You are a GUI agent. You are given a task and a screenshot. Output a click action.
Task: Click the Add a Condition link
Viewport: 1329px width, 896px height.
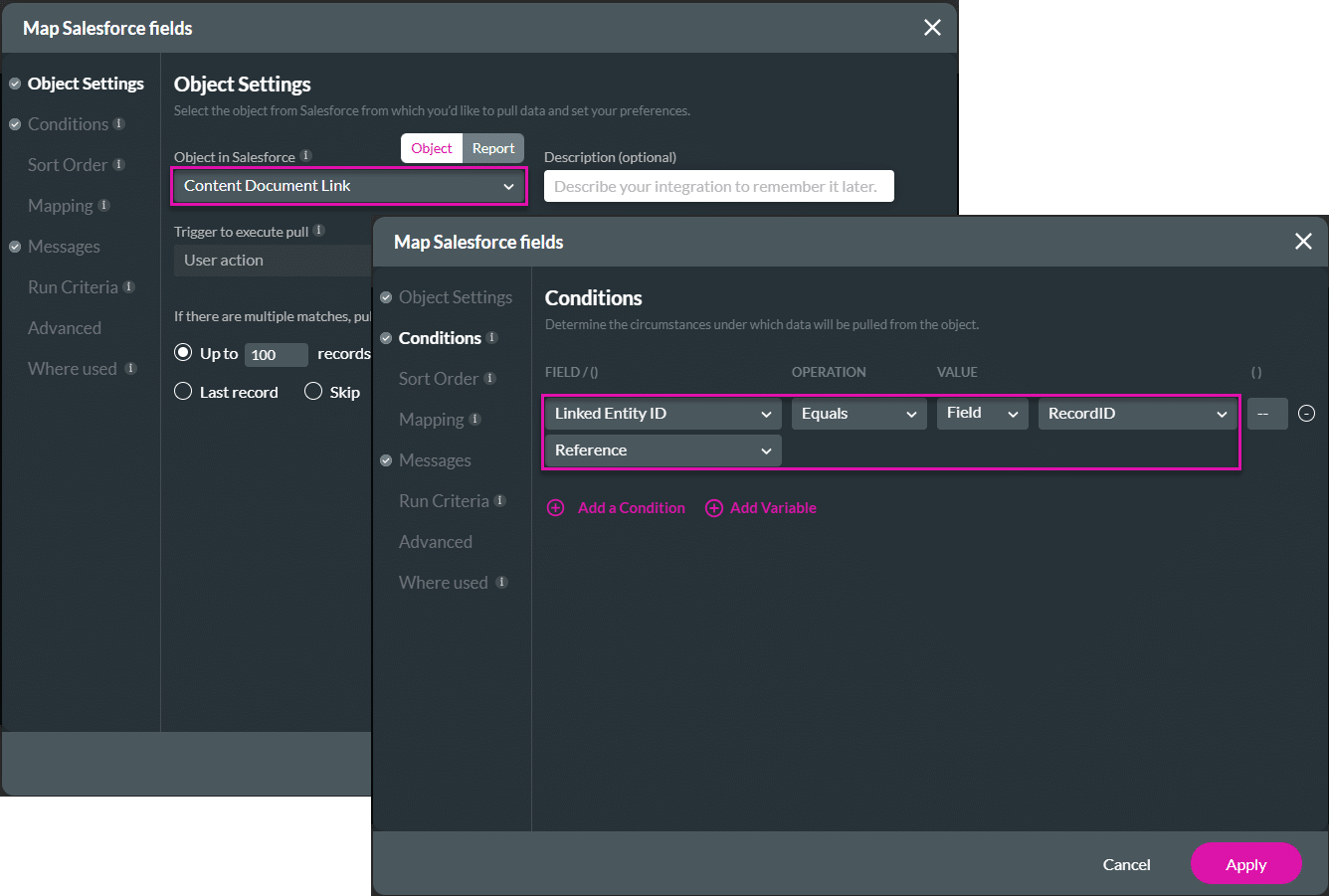(632, 508)
